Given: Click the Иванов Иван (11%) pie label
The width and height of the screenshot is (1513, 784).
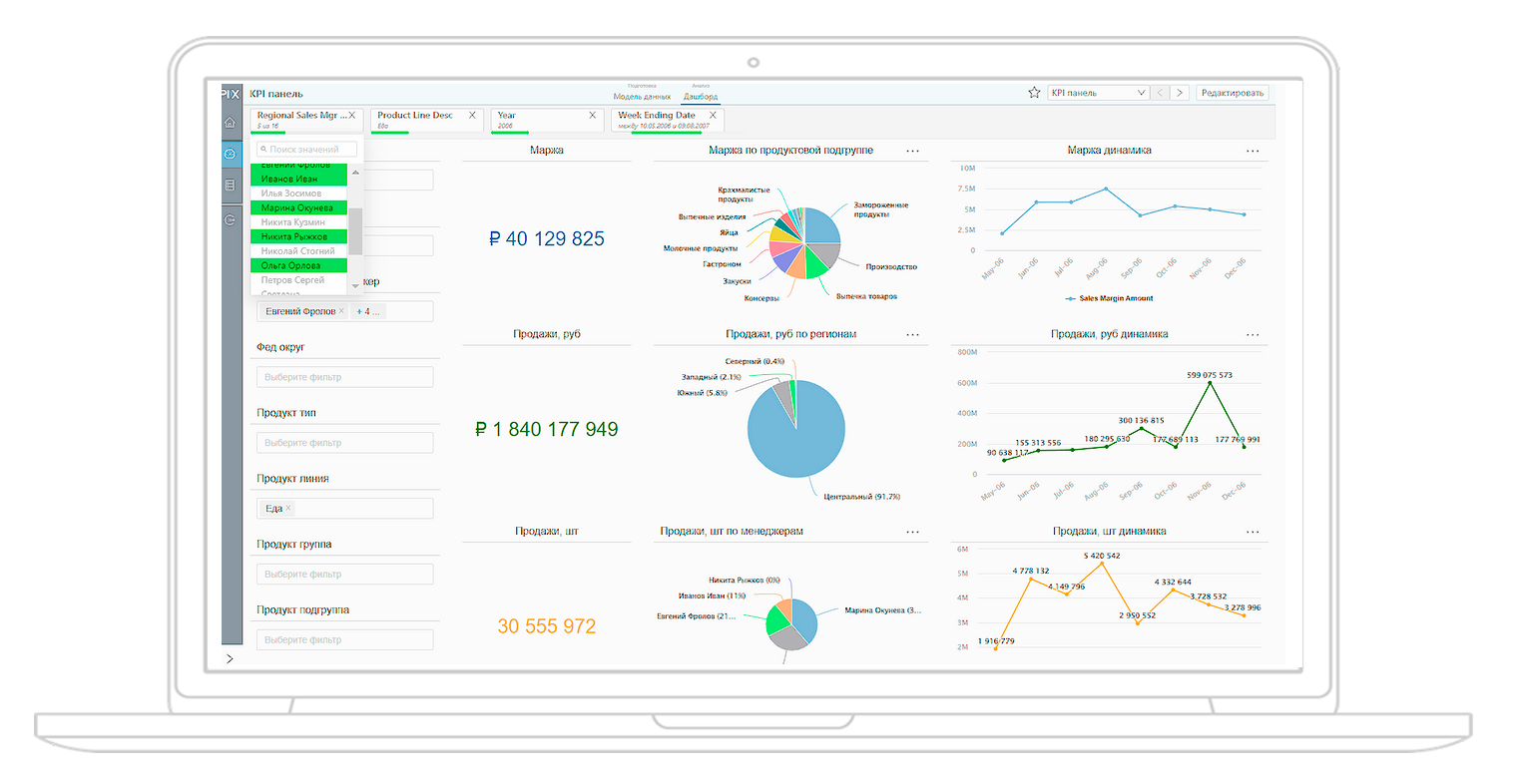Looking at the screenshot, I should pos(713,595).
